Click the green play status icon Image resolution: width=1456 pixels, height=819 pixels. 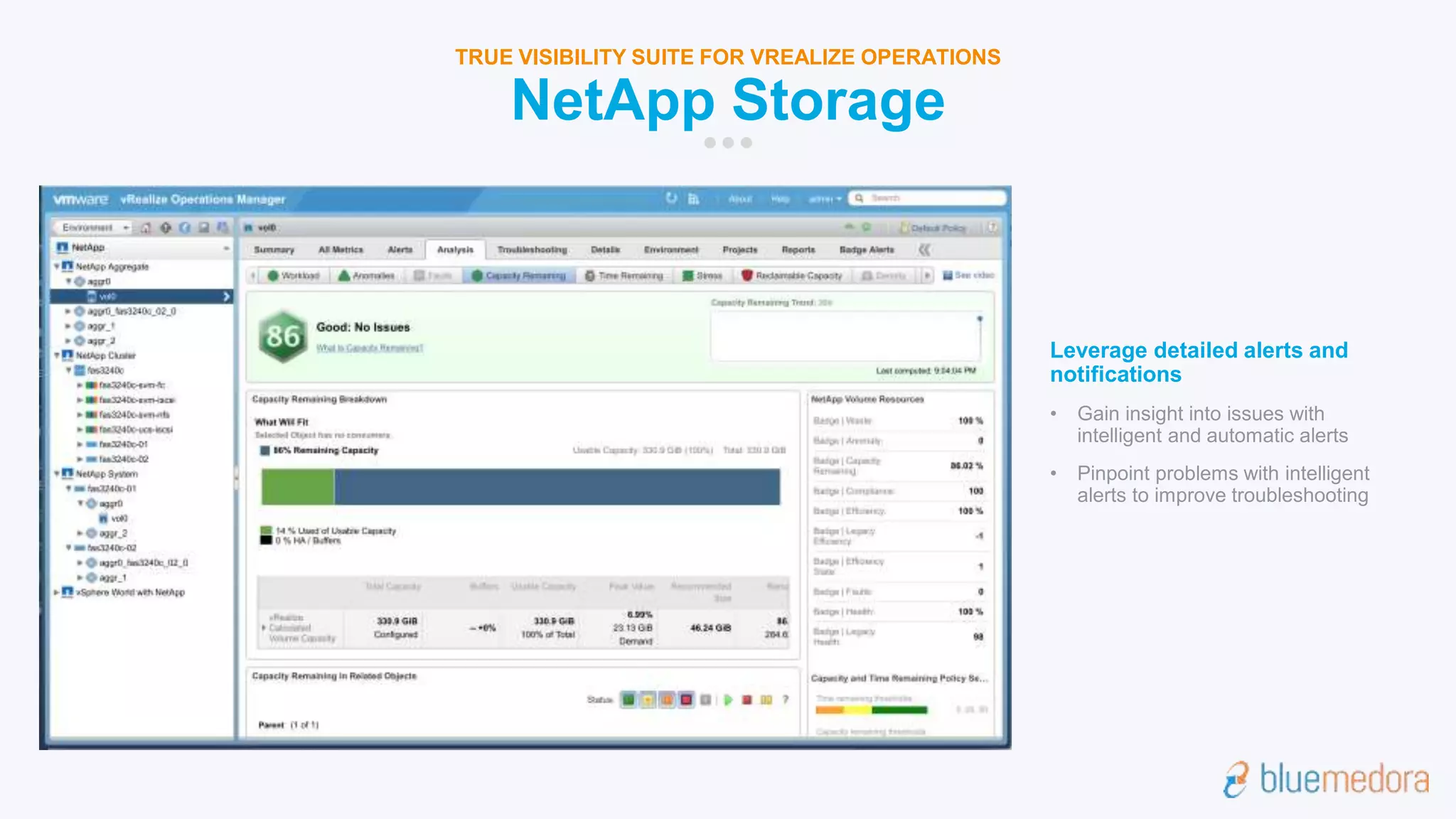click(x=728, y=700)
